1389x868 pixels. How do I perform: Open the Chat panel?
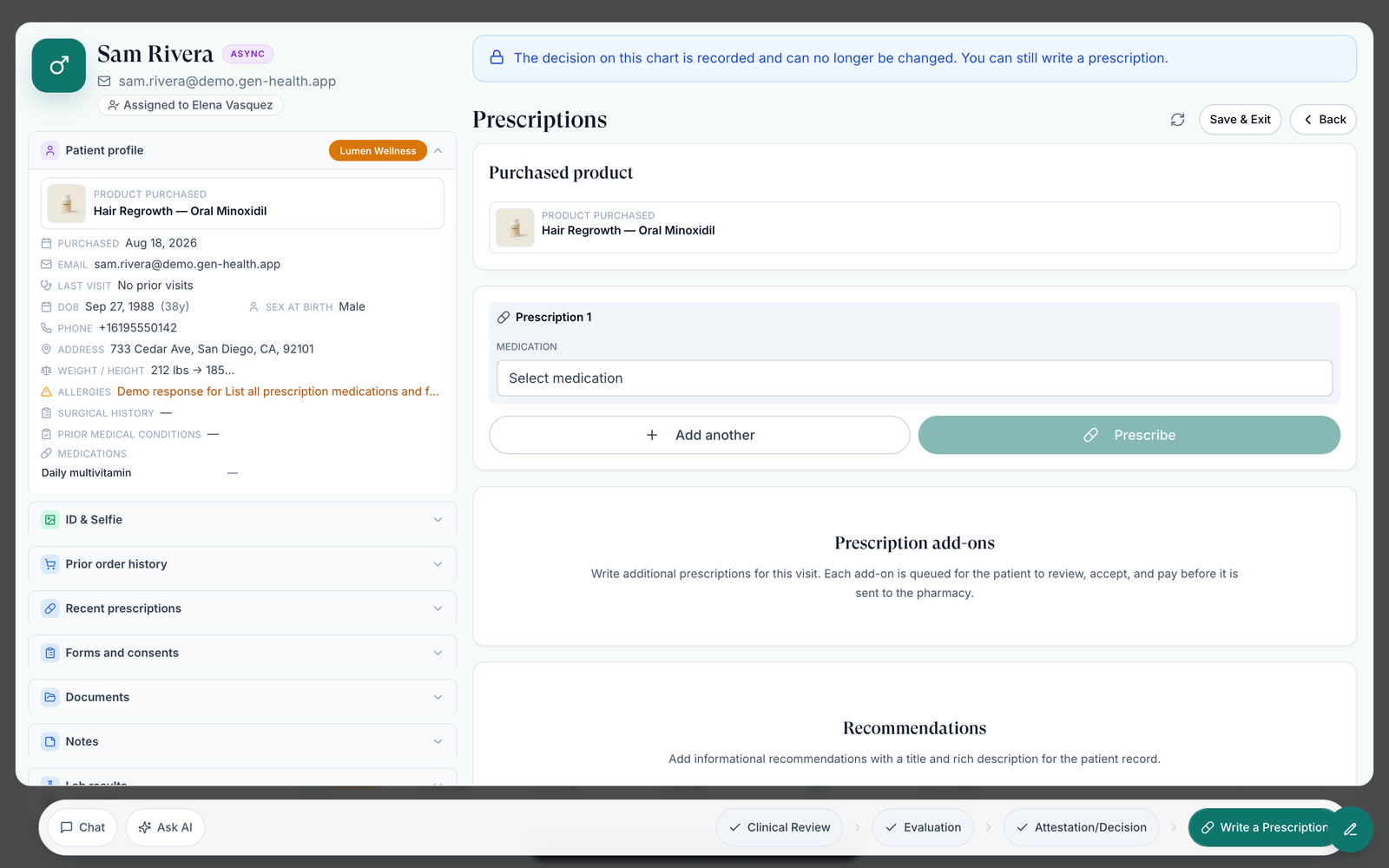pyautogui.click(x=82, y=827)
